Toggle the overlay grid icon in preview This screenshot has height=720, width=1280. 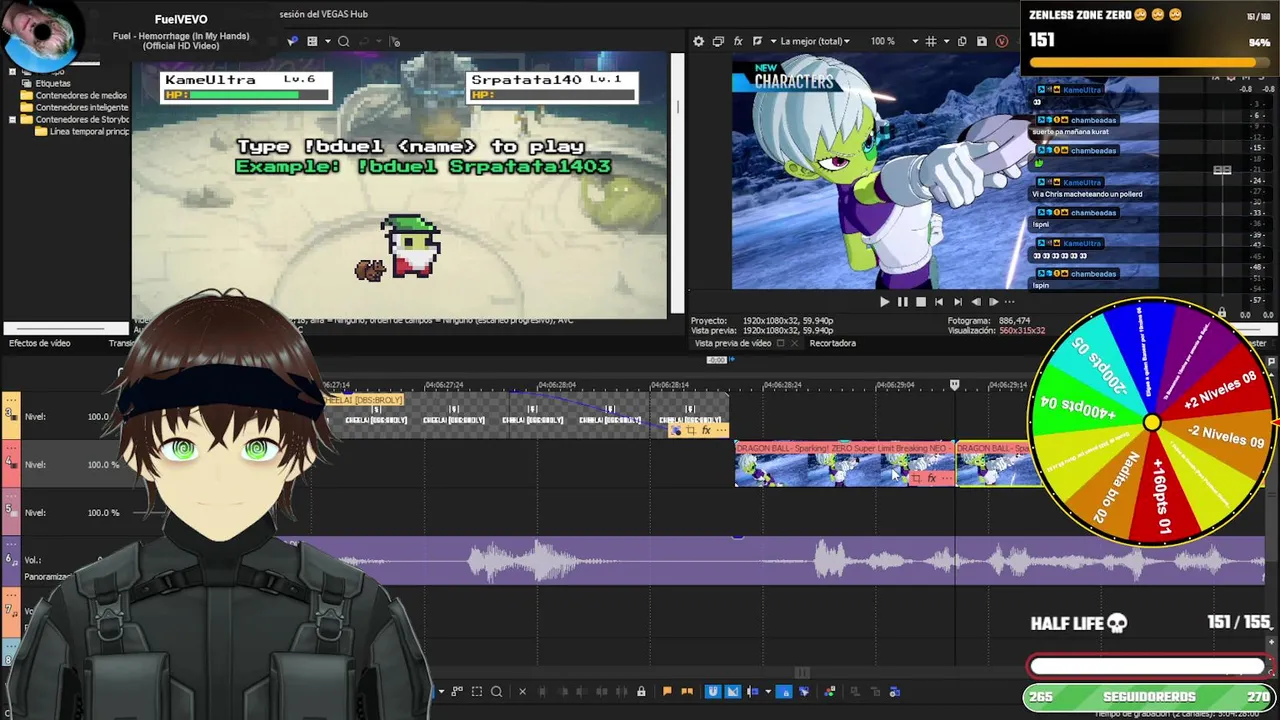coord(931,41)
